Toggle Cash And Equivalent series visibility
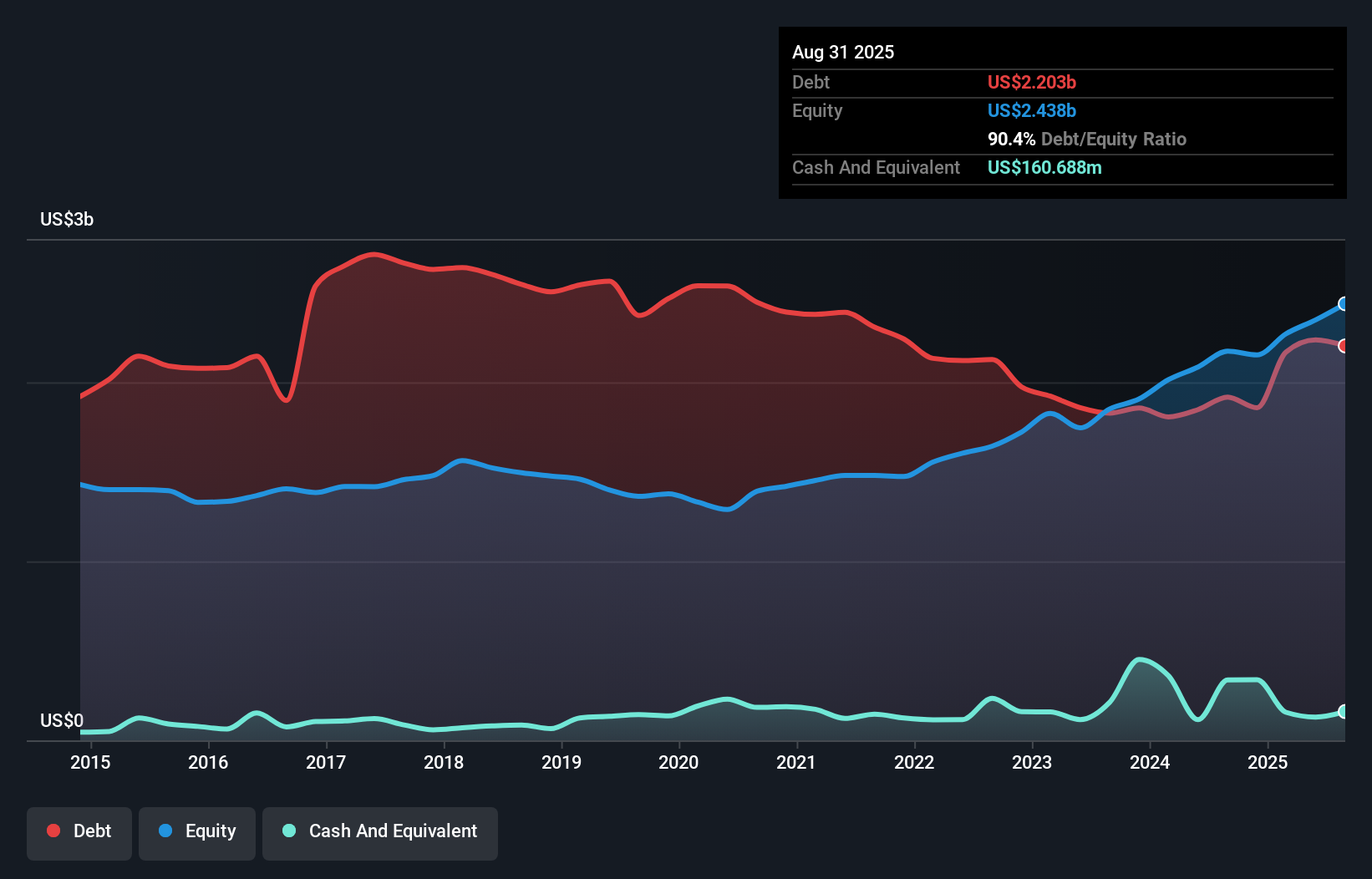Viewport: 1372px width, 879px height. (380, 831)
